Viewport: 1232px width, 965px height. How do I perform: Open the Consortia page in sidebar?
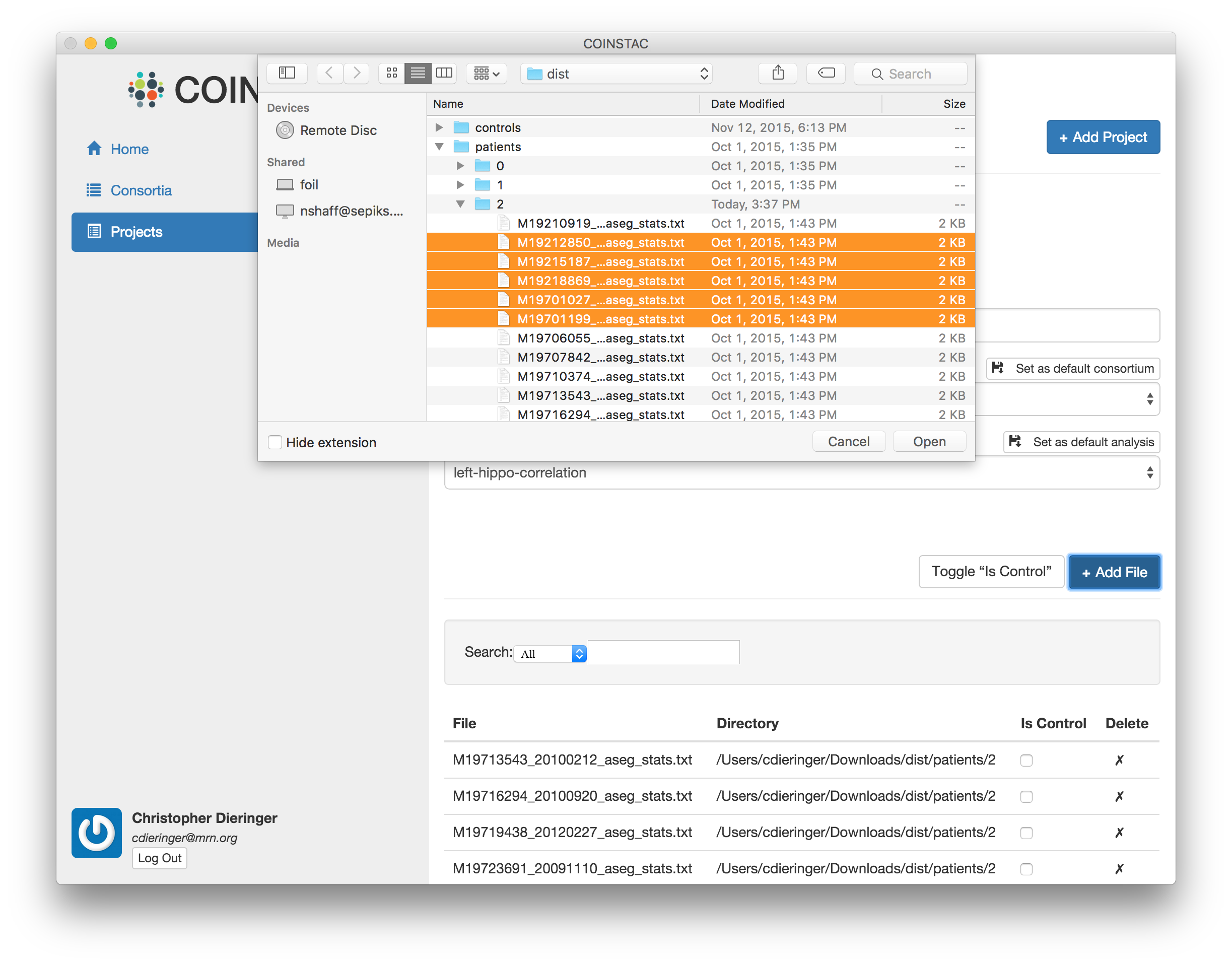tap(141, 190)
